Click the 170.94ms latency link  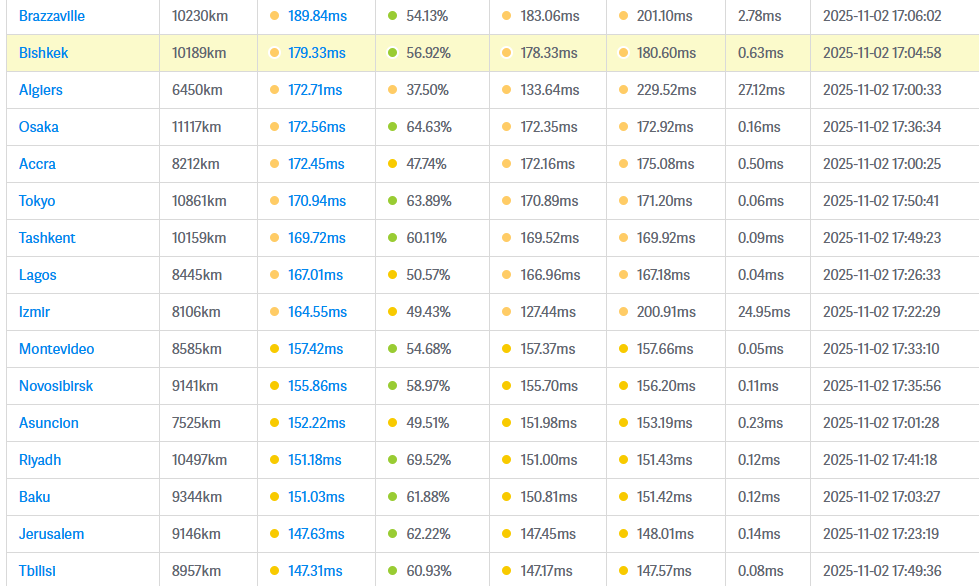point(317,201)
